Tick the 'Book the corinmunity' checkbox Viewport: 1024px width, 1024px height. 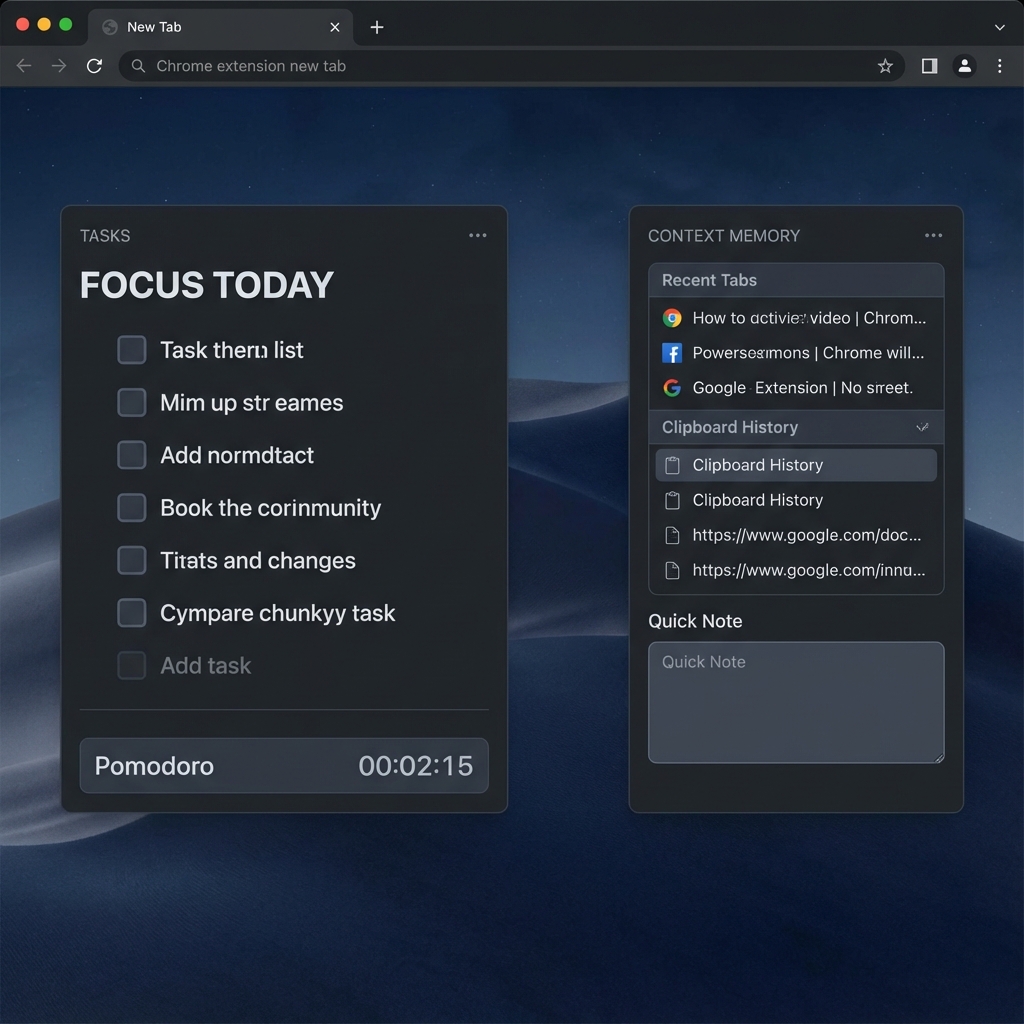132,508
